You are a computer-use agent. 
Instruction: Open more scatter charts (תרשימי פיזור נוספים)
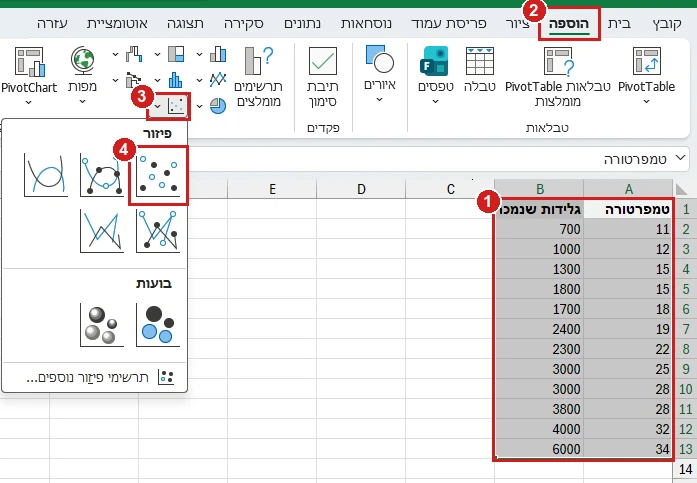100,377
